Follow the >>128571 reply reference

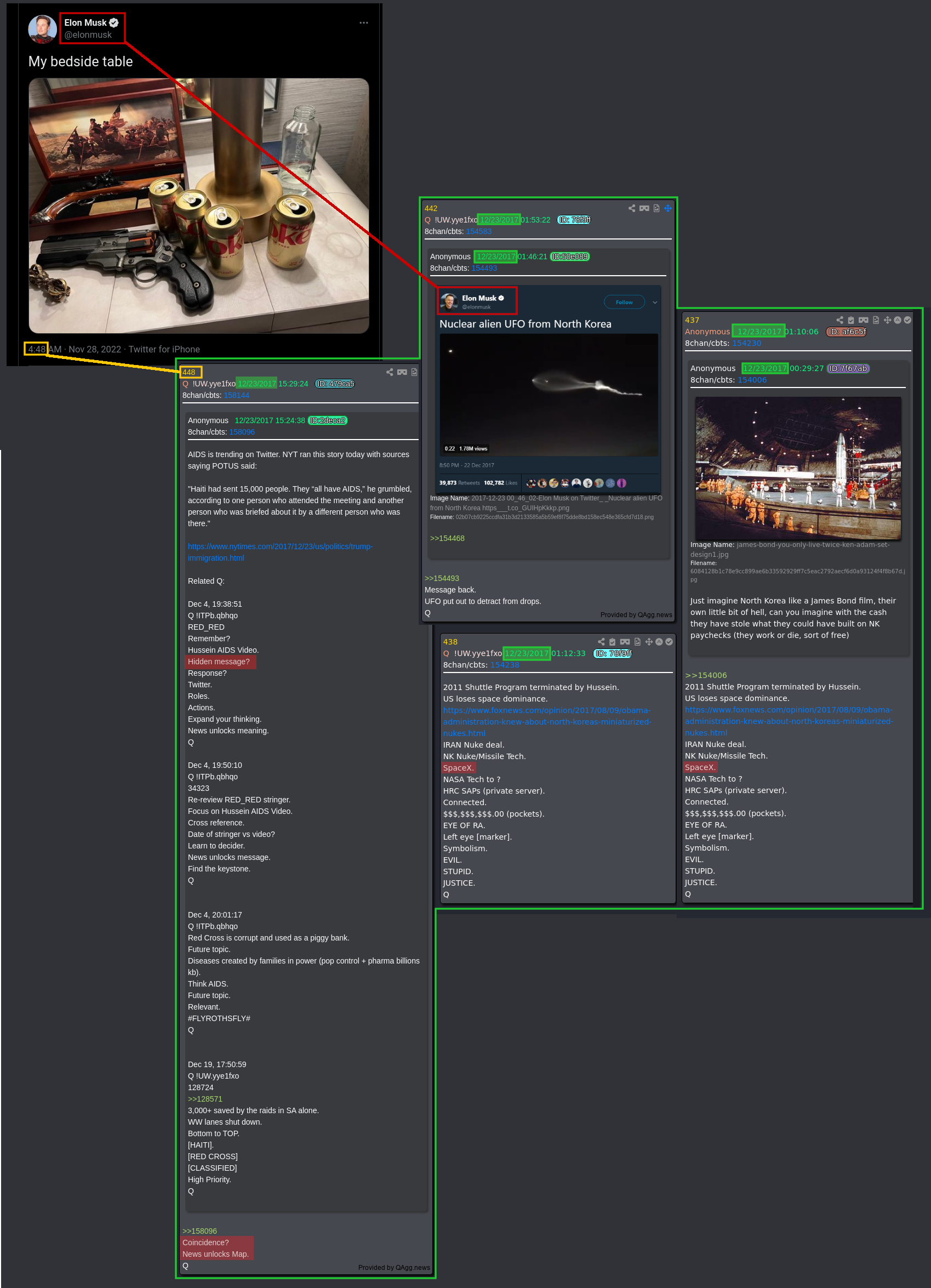tap(205, 1099)
